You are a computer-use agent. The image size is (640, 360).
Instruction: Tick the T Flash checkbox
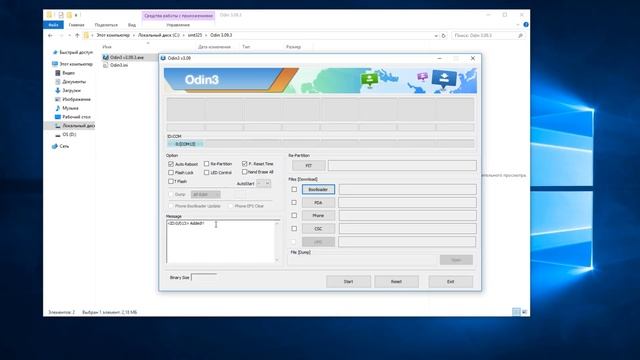click(x=171, y=181)
